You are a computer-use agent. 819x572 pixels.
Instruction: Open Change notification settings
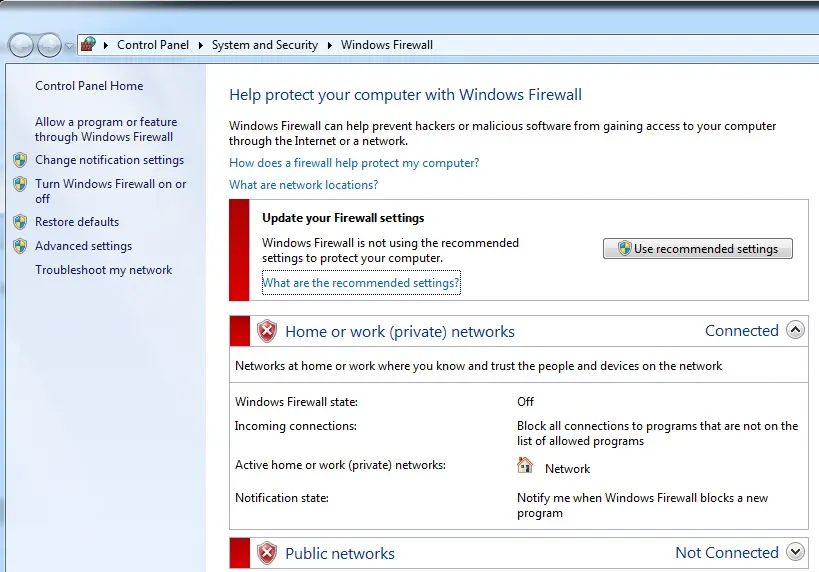click(x=109, y=160)
